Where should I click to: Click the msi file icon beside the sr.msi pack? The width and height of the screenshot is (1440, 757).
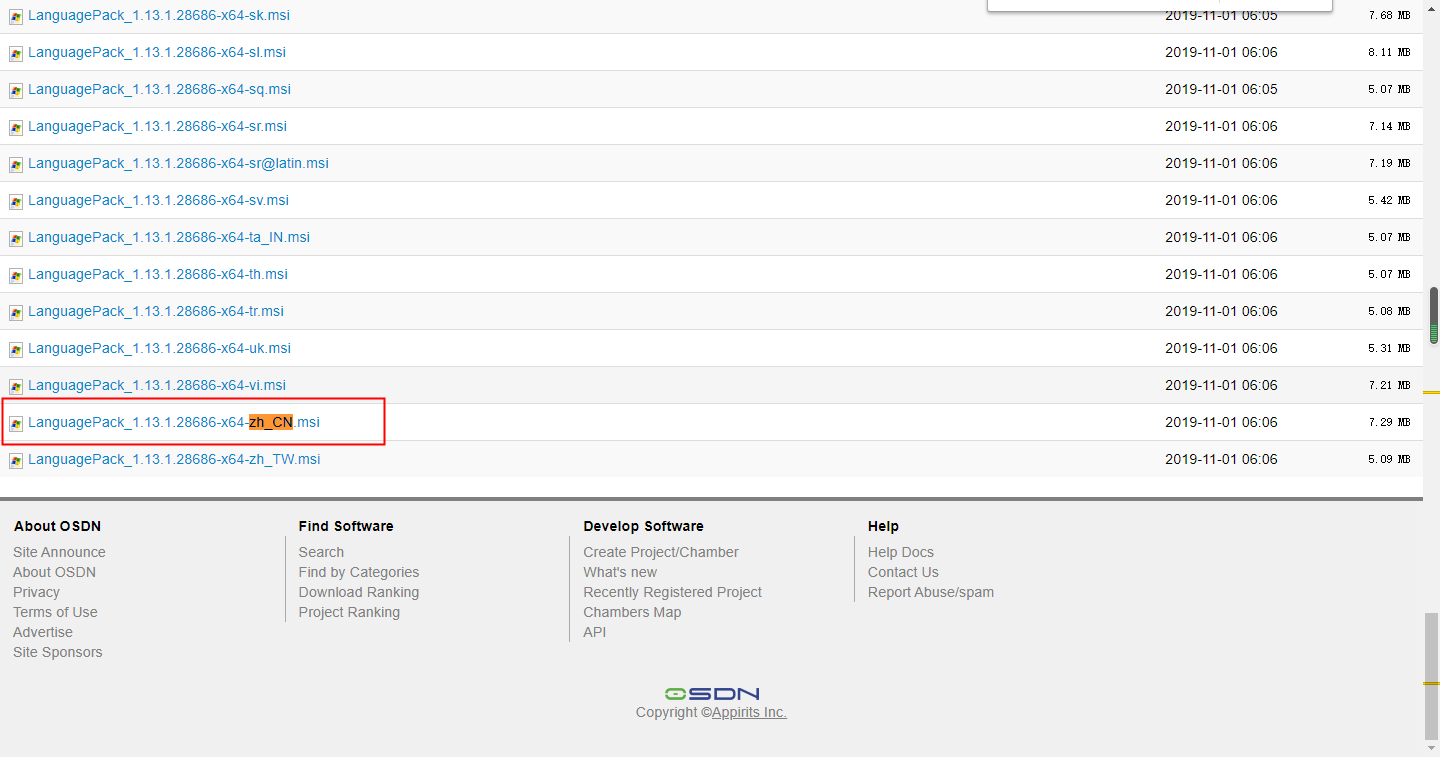(16, 128)
